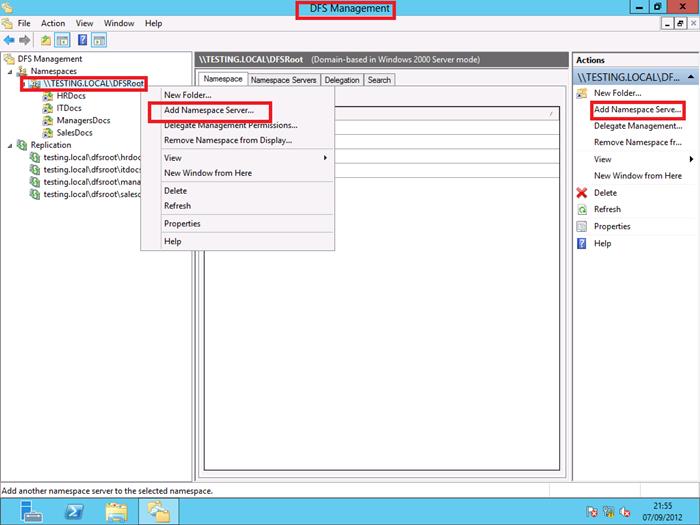This screenshot has width=700, height=525.
Task: Select the SalesDocs folder
Action: [x=74, y=133]
